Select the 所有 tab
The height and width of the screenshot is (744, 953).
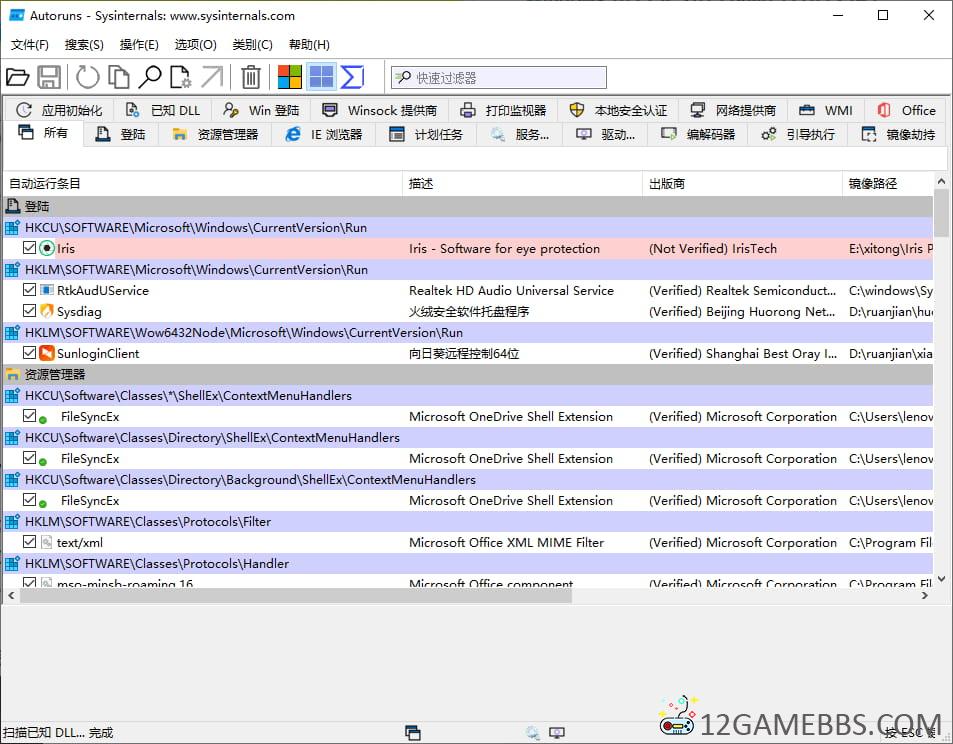43,133
